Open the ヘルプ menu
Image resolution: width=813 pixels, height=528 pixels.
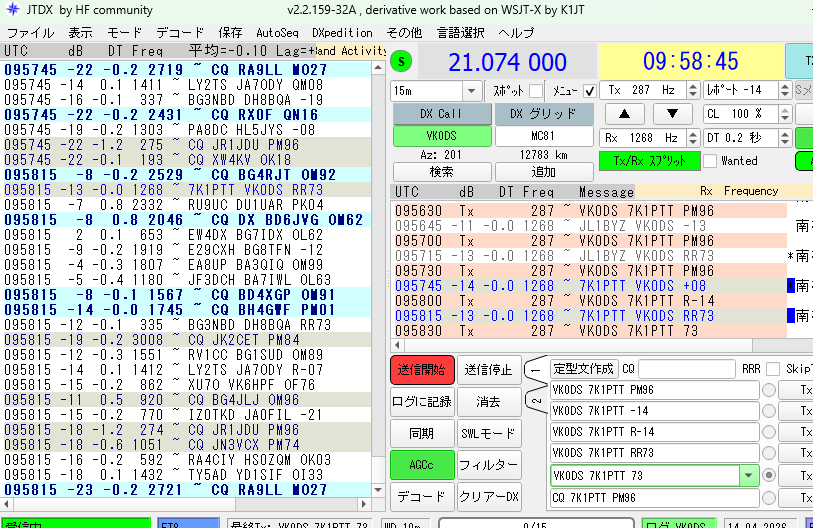coord(516,33)
